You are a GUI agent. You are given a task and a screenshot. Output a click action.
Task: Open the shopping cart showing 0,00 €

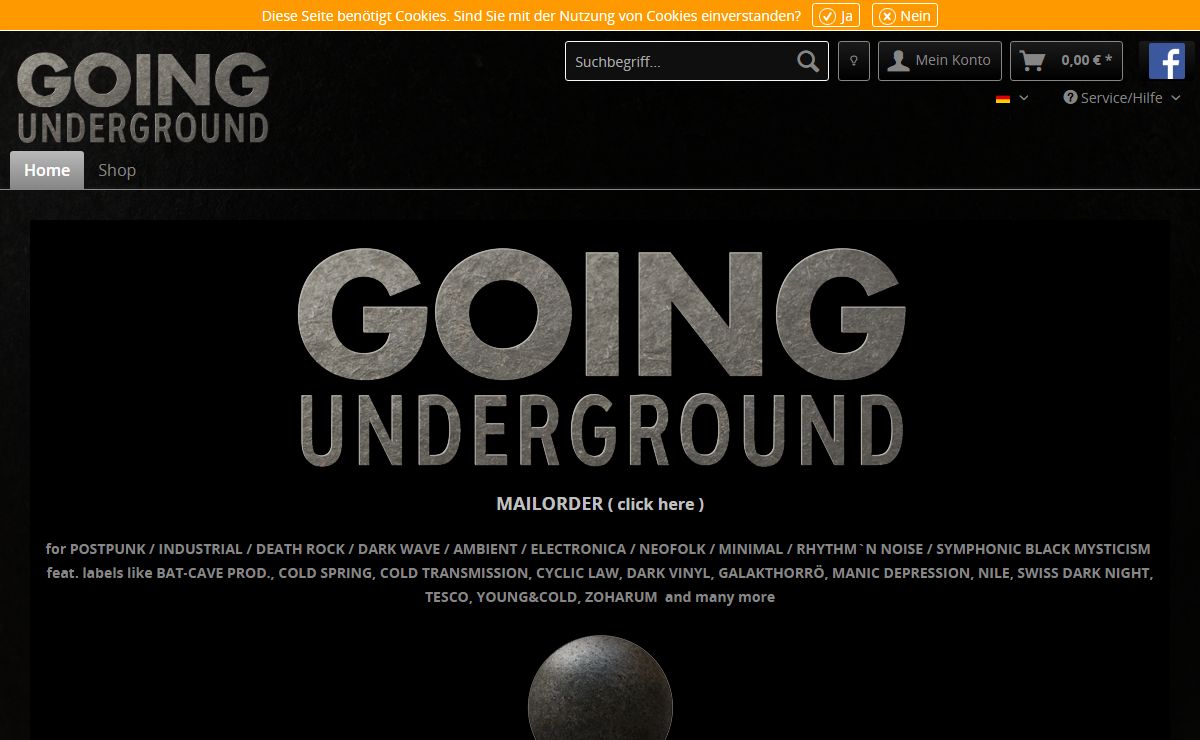[1066, 61]
